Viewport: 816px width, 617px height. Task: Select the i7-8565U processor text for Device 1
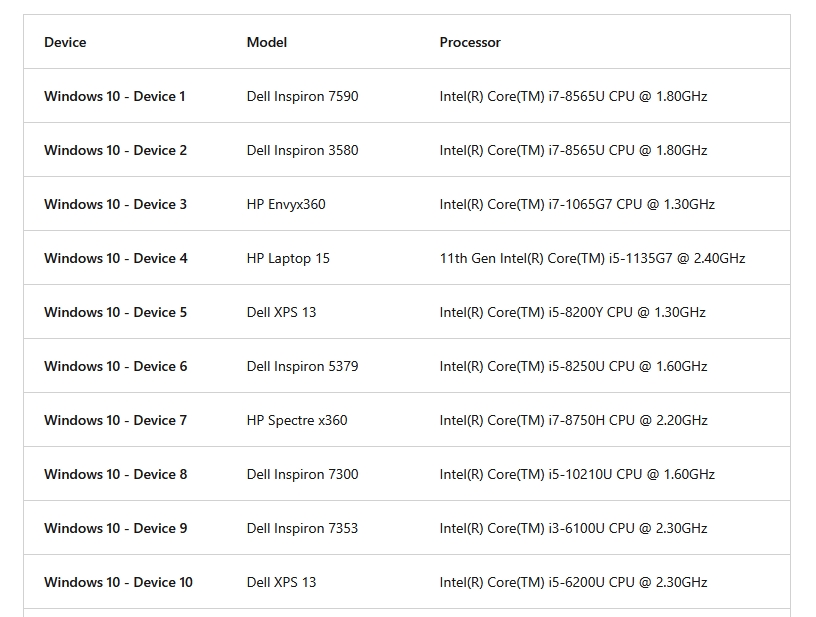[x=573, y=96]
